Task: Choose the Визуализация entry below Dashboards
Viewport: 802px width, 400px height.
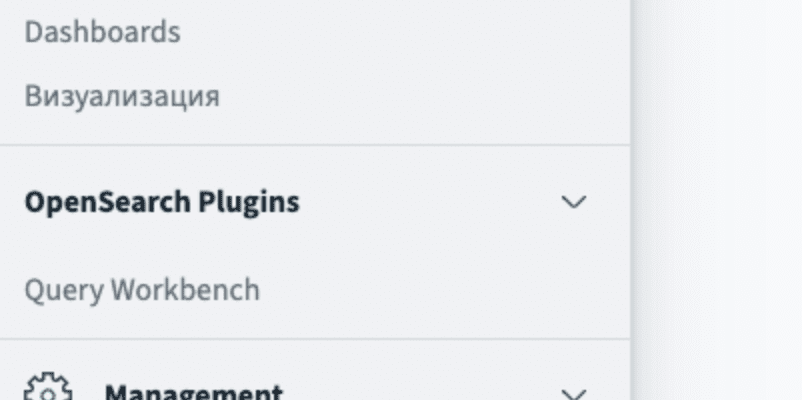Action: tap(122, 97)
